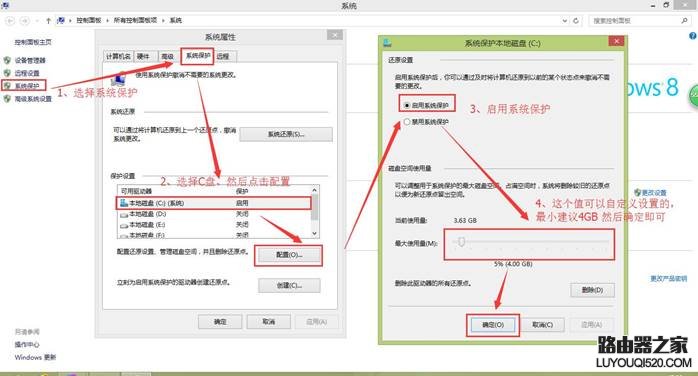Click the 所有控制面板项 breadcrumb

coord(135,20)
